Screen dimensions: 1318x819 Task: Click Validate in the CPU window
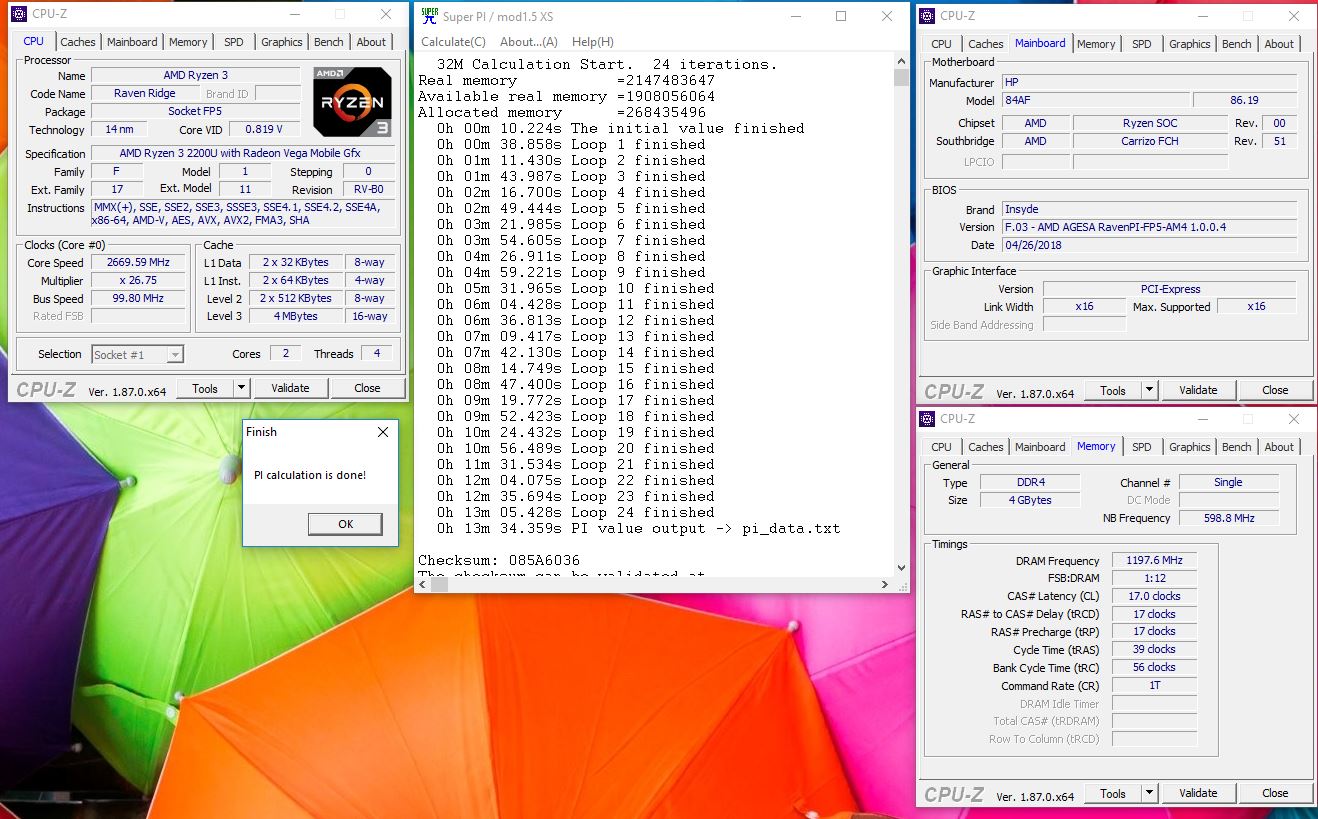[x=290, y=388]
